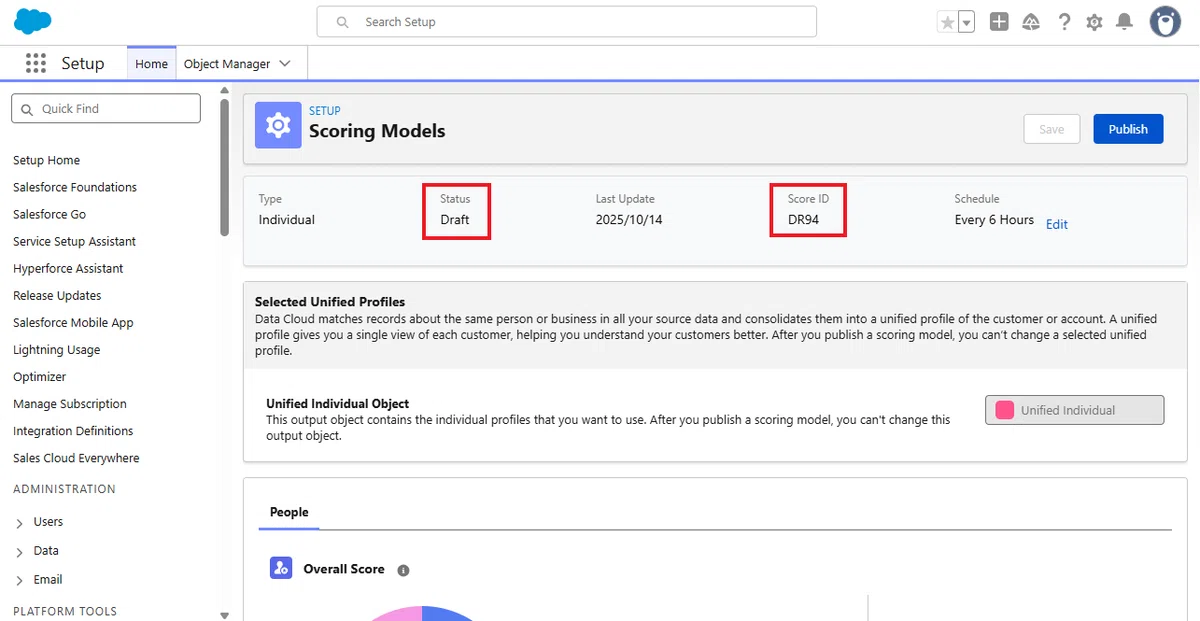This screenshot has height=621, width=1200.
Task: Open the user profile avatar
Action: 1165,21
